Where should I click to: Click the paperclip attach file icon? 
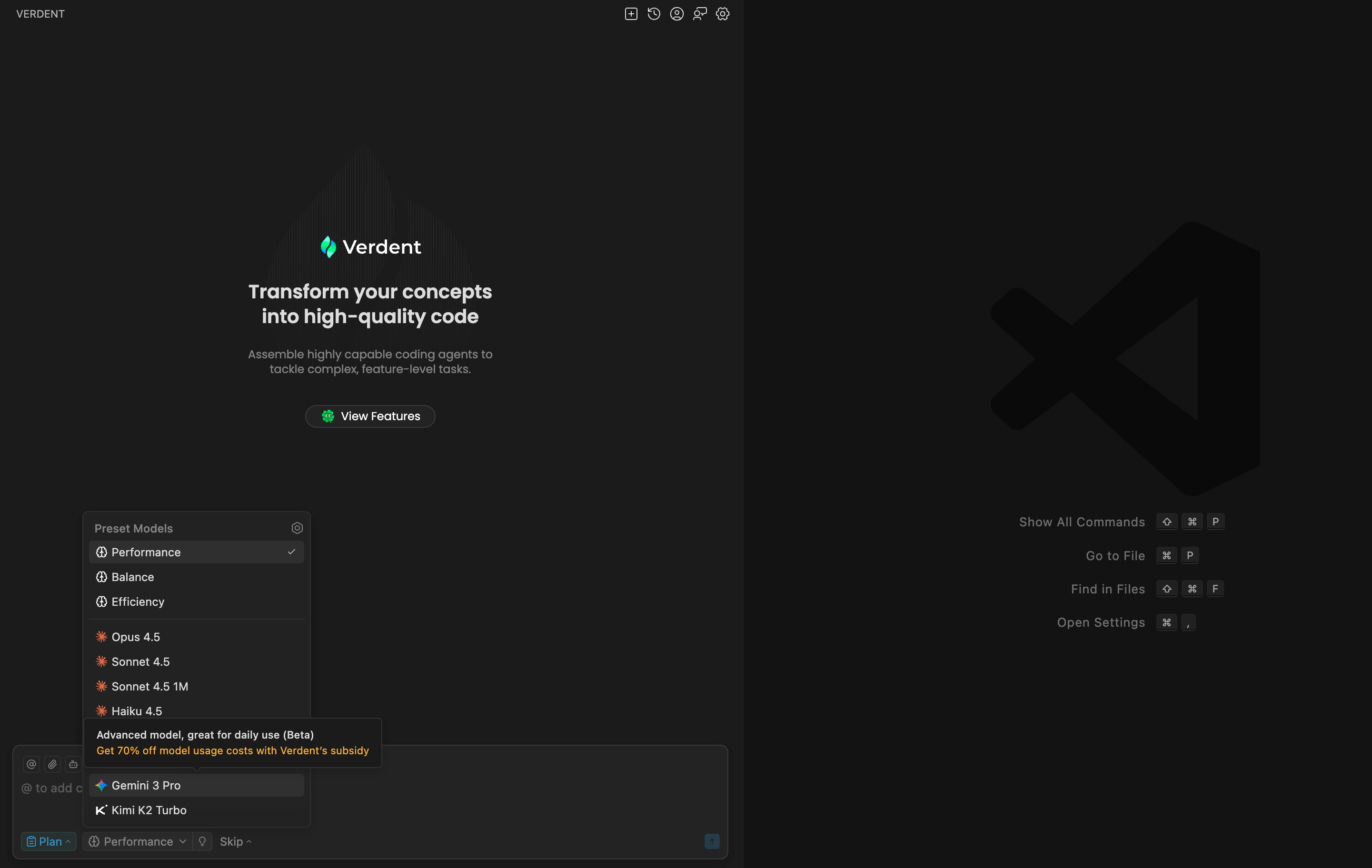[52, 764]
